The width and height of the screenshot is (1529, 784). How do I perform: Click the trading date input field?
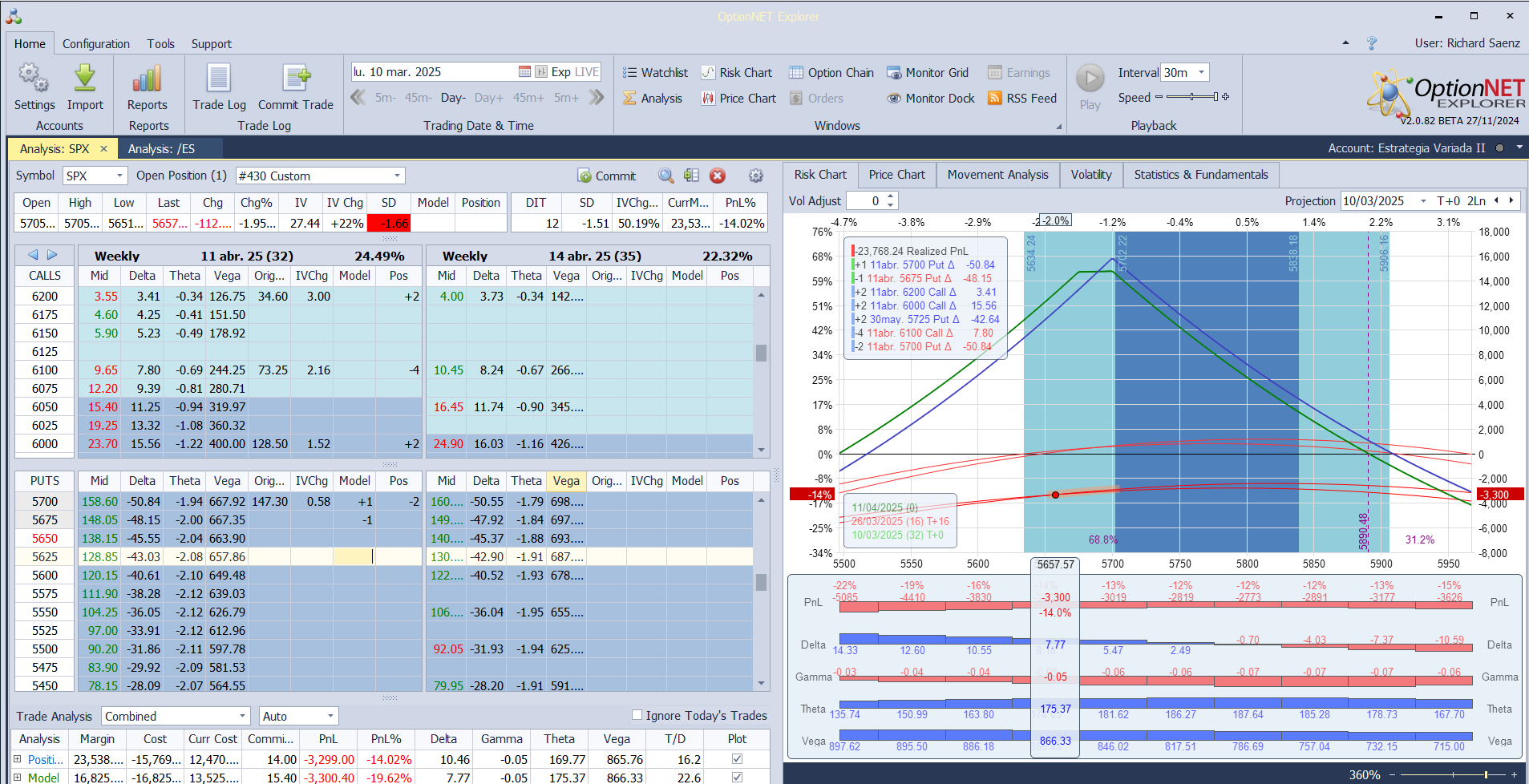coord(434,72)
